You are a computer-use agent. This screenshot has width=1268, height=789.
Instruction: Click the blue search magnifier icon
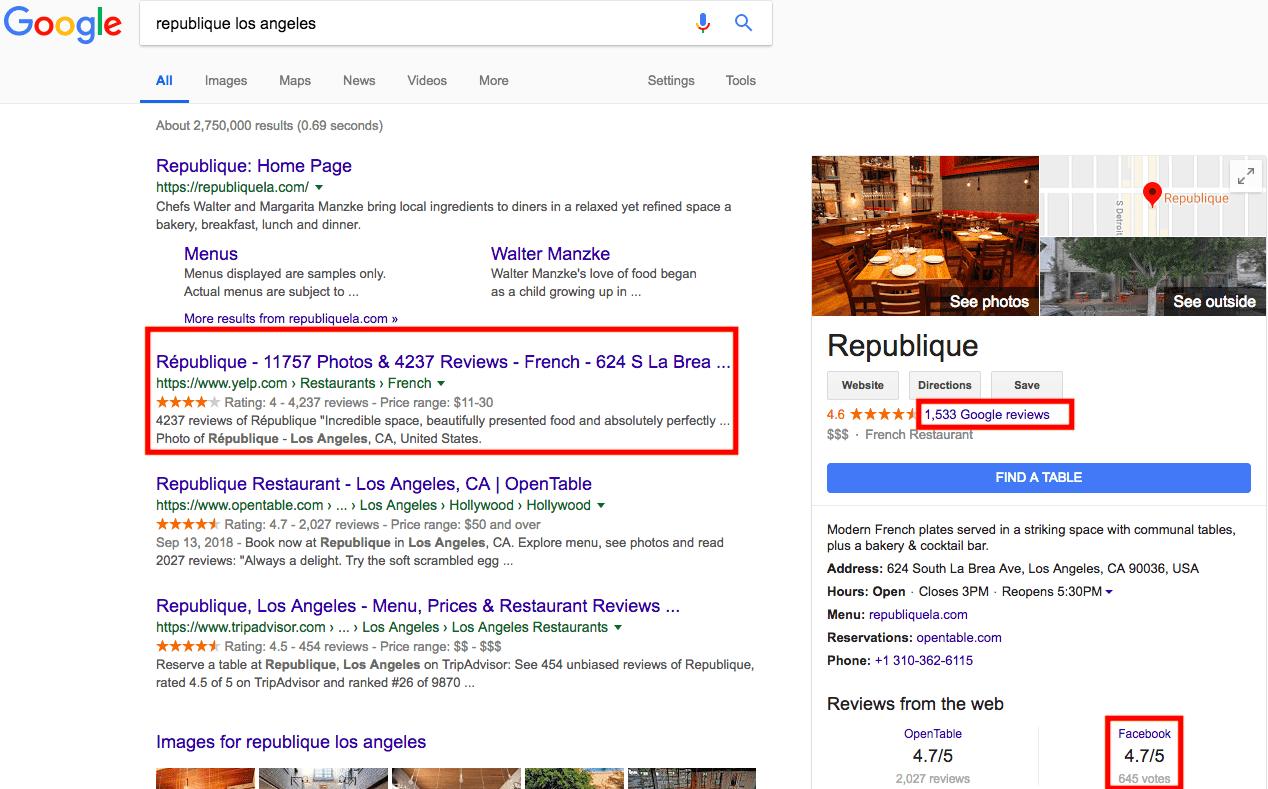(743, 23)
